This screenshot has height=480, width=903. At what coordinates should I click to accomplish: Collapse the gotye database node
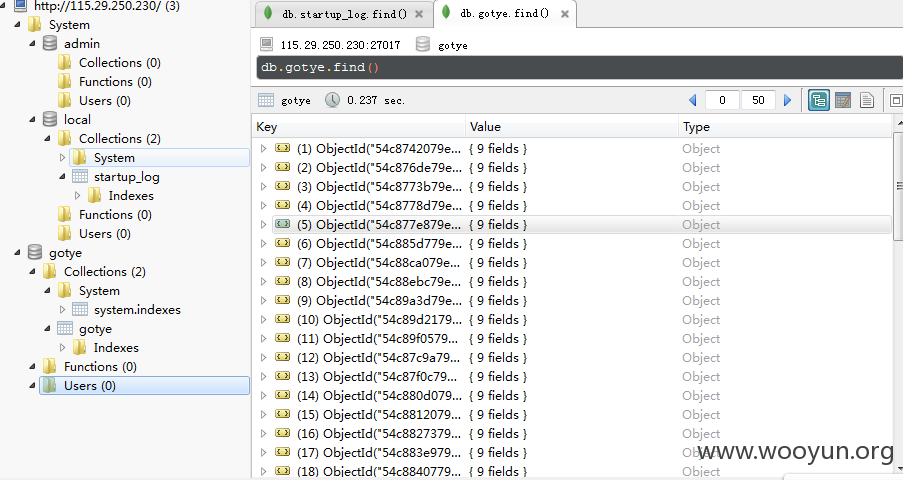[x=17, y=252]
